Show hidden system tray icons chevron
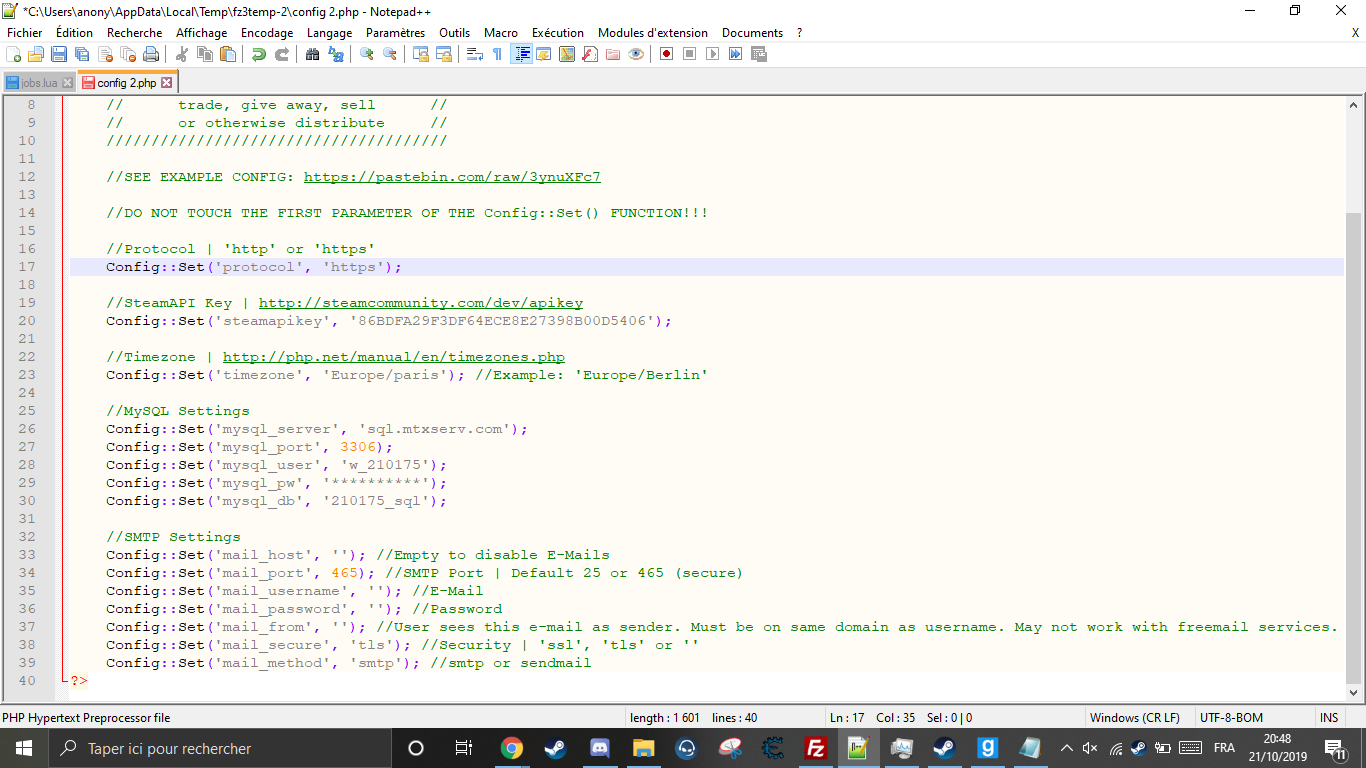The width and height of the screenshot is (1366, 768). coord(1067,748)
